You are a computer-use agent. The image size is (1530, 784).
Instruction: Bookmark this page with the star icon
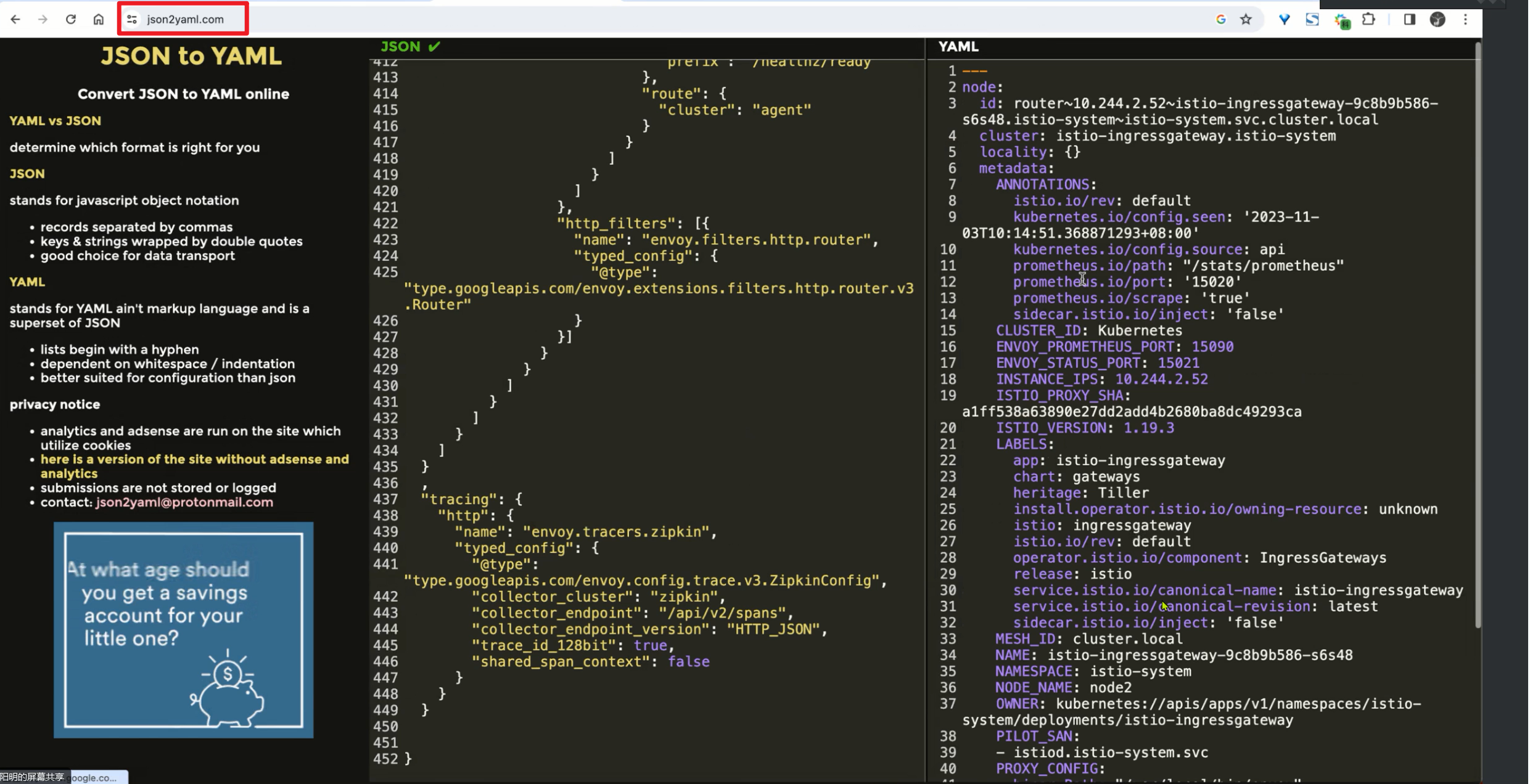tap(1246, 19)
